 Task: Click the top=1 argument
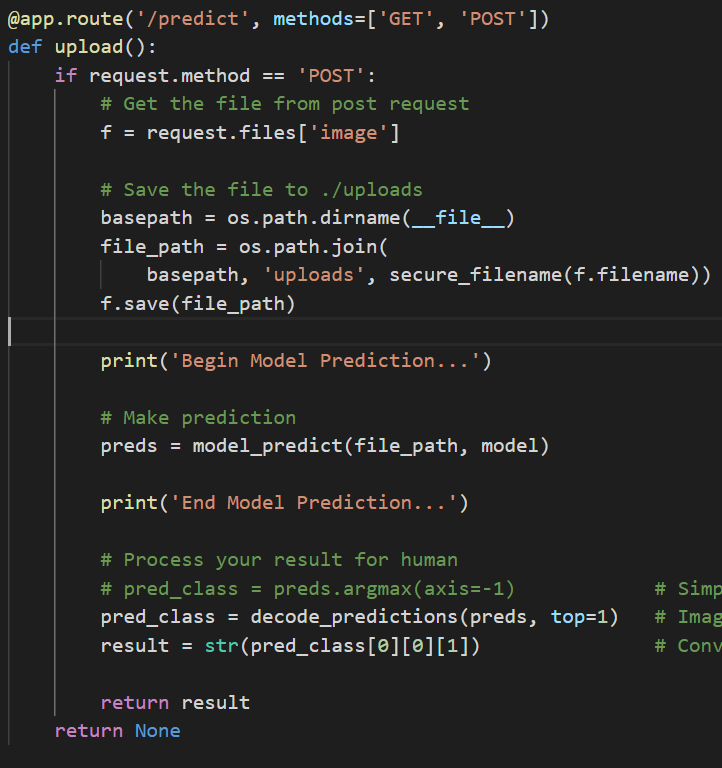578,617
